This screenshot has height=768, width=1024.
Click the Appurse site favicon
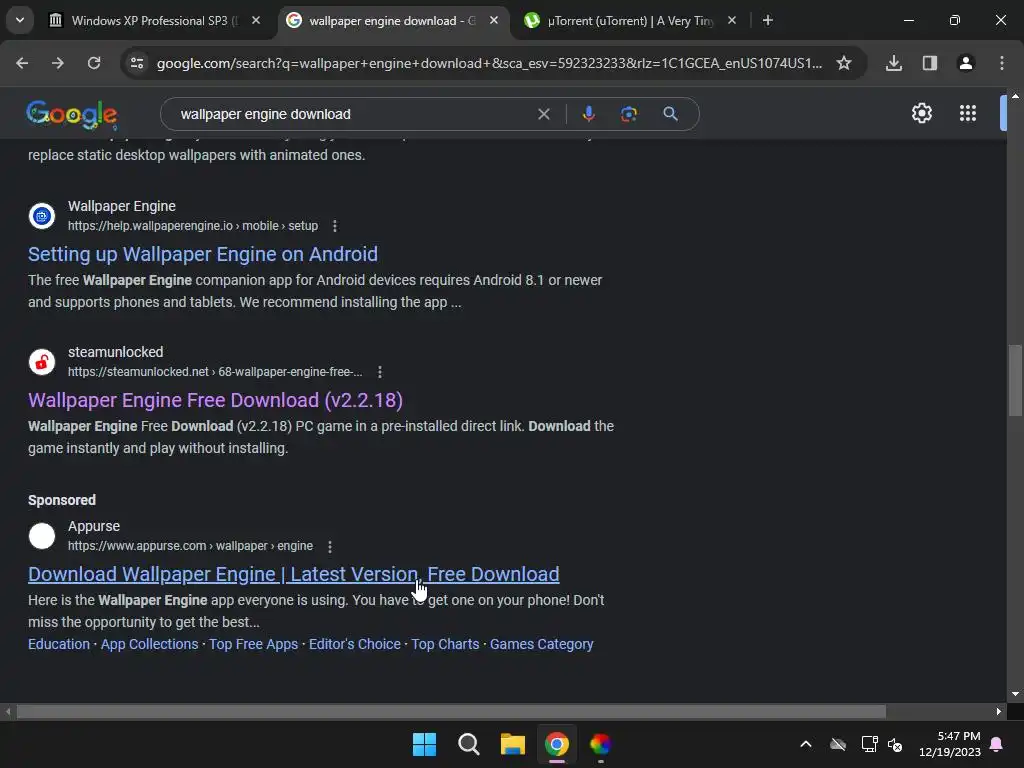[x=42, y=536]
